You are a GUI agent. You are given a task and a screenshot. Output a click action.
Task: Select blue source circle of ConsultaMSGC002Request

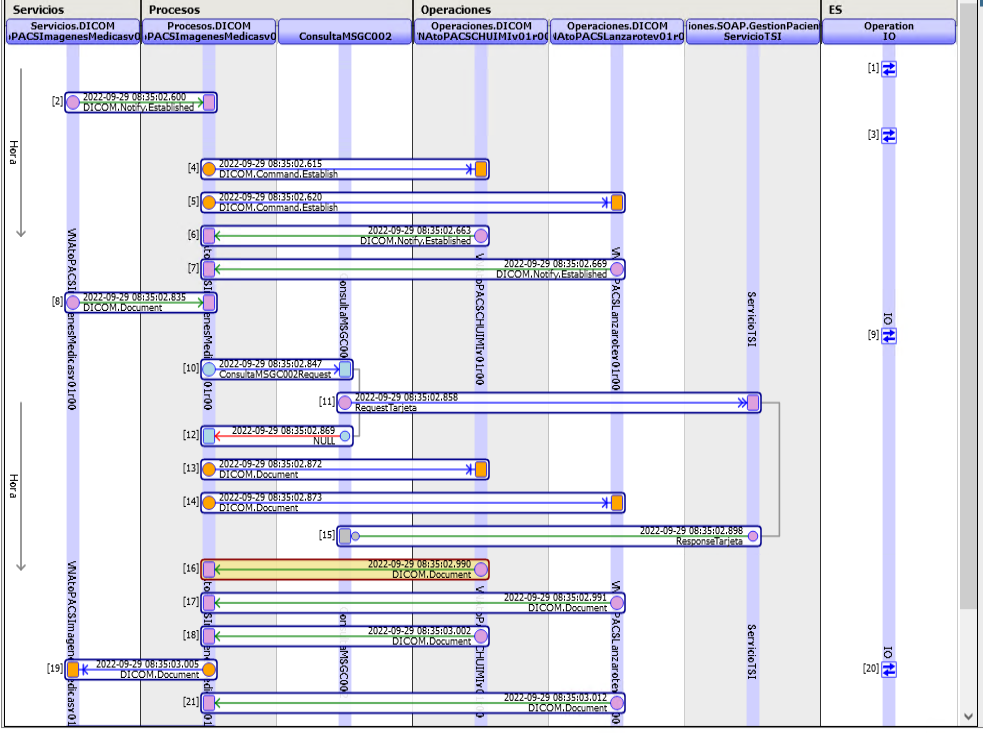click(x=209, y=369)
